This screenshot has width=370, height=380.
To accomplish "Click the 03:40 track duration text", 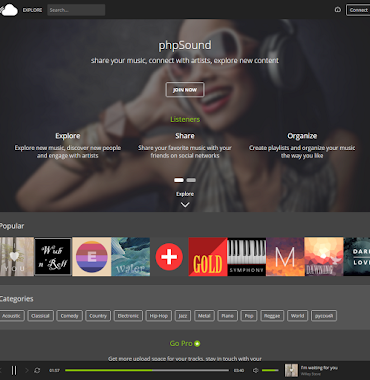I will pos(239,370).
